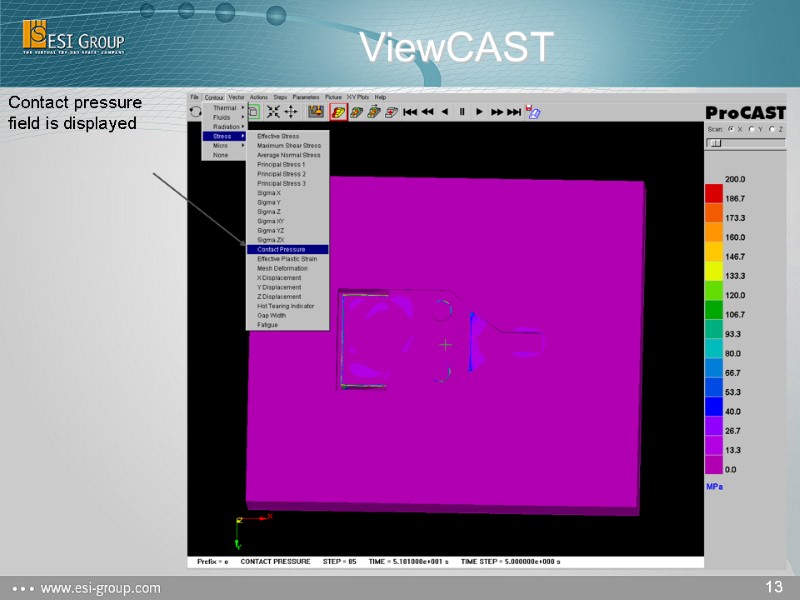Select the Scan Y radio button
Image resolution: width=800 pixels, height=600 pixels.
click(x=752, y=129)
